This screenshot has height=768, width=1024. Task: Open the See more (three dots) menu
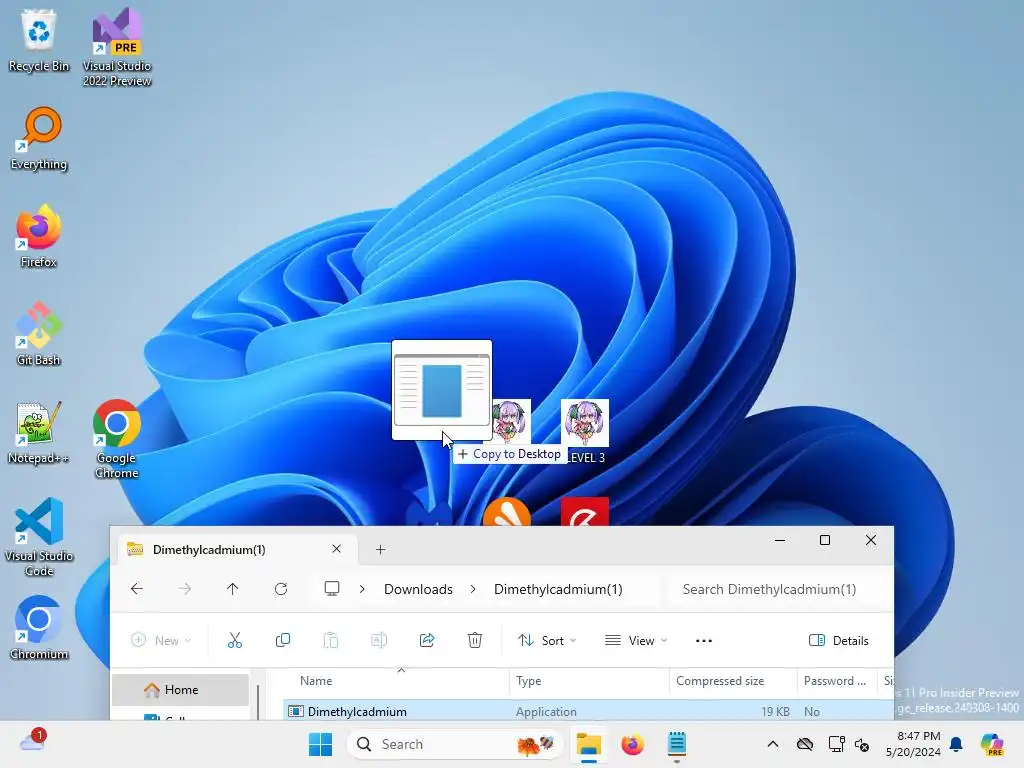tap(703, 641)
